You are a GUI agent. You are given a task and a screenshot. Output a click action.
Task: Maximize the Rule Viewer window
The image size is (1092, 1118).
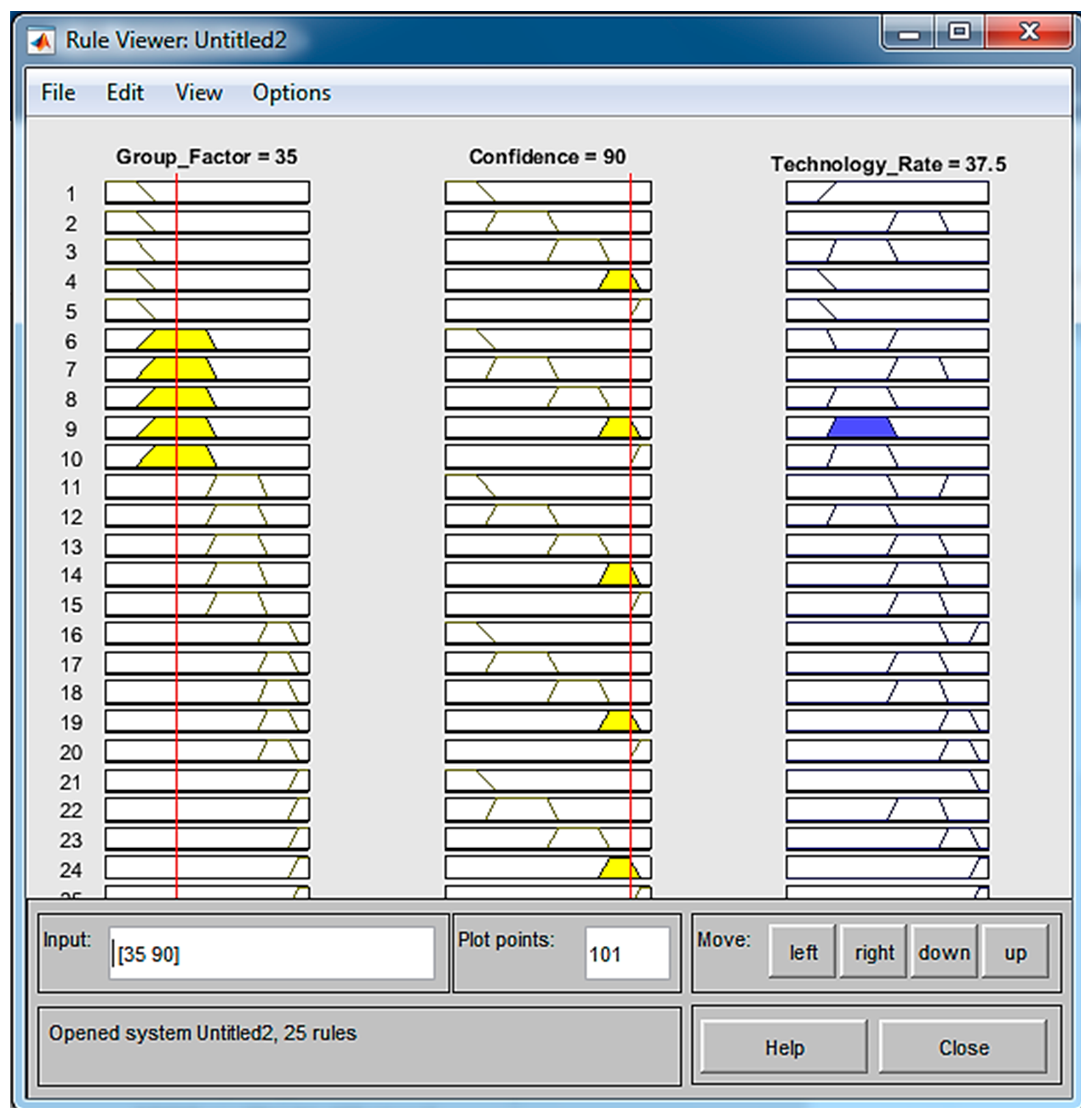pyautogui.click(x=959, y=32)
